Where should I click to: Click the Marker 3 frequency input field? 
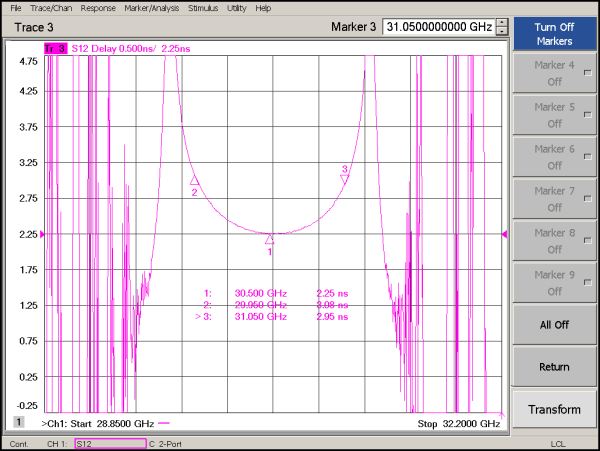click(x=439, y=27)
